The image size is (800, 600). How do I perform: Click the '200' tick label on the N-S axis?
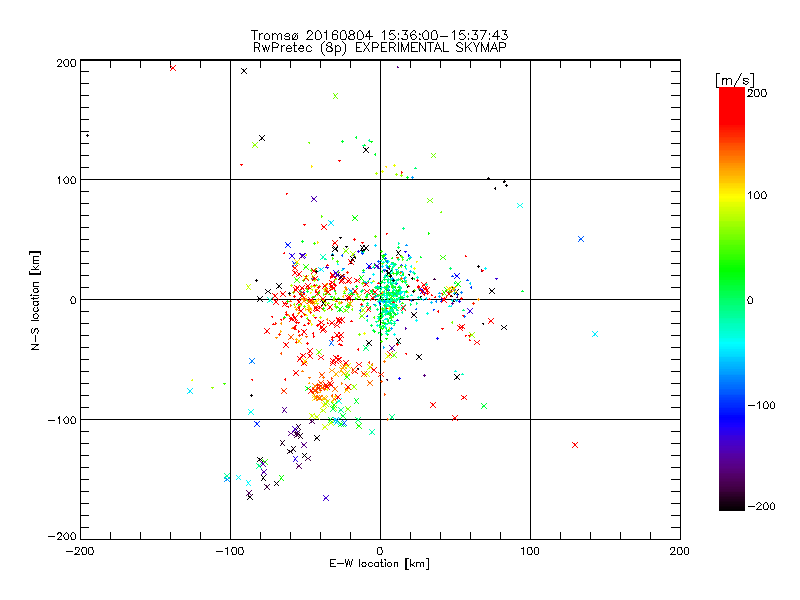pos(67,63)
